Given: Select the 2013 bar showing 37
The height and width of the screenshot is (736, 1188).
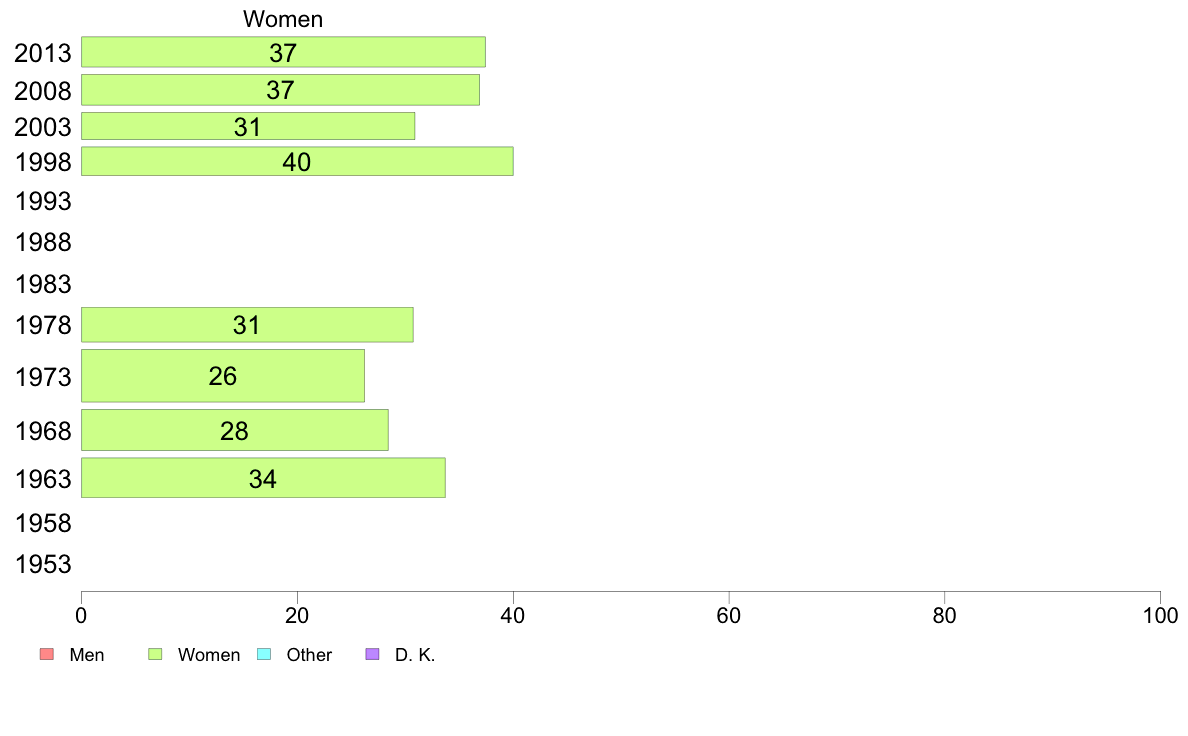Looking at the screenshot, I should (283, 52).
